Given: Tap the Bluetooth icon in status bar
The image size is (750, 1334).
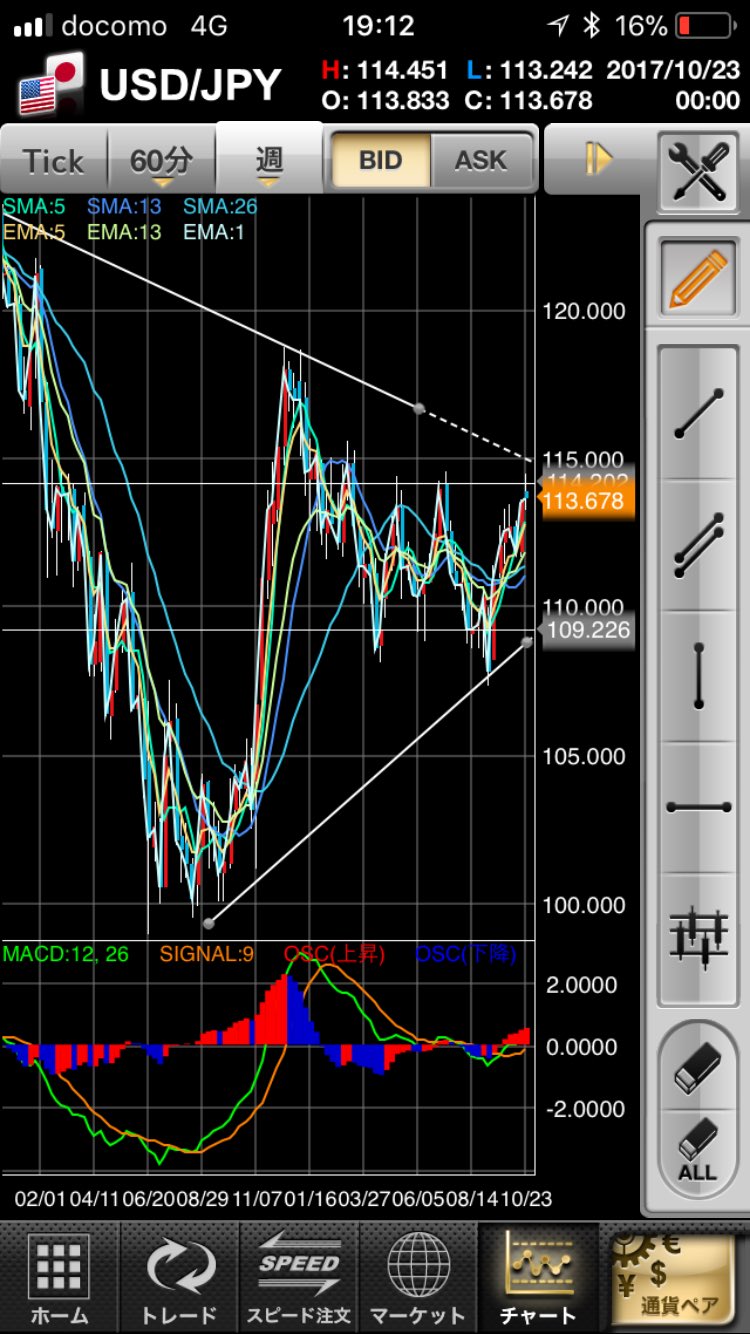Looking at the screenshot, I should (592, 26).
